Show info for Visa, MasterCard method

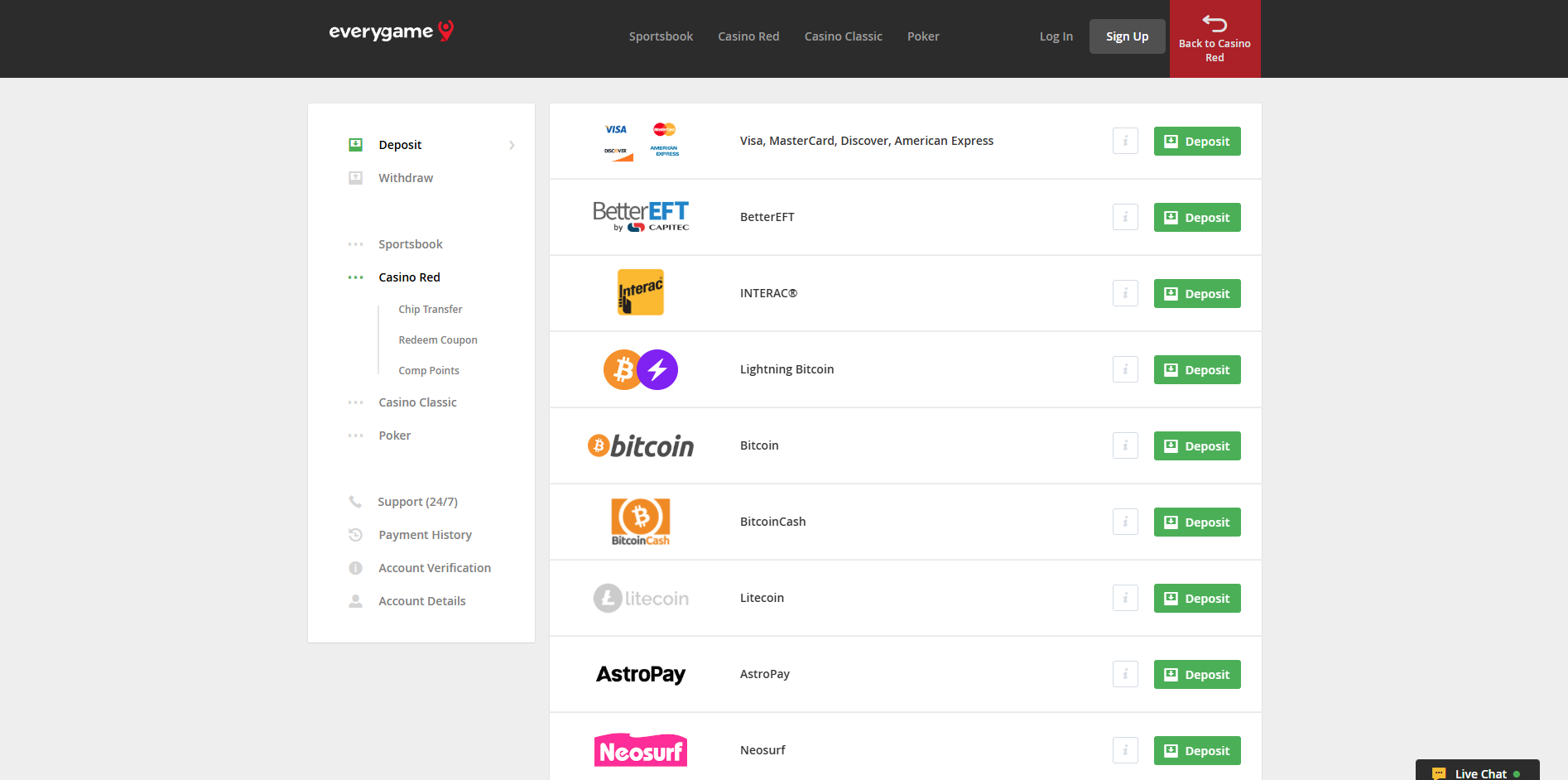[x=1125, y=141]
